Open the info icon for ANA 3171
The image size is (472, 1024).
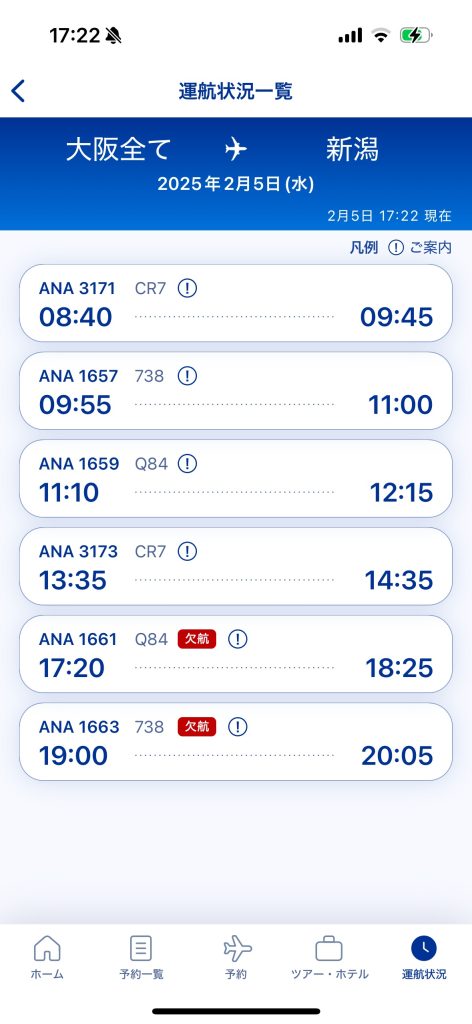tap(187, 288)
